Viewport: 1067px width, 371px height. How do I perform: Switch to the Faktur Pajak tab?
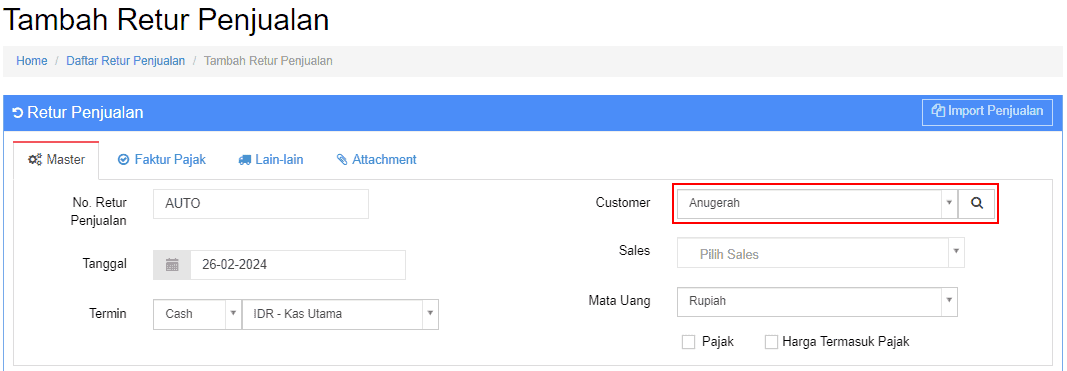(161, 160)
